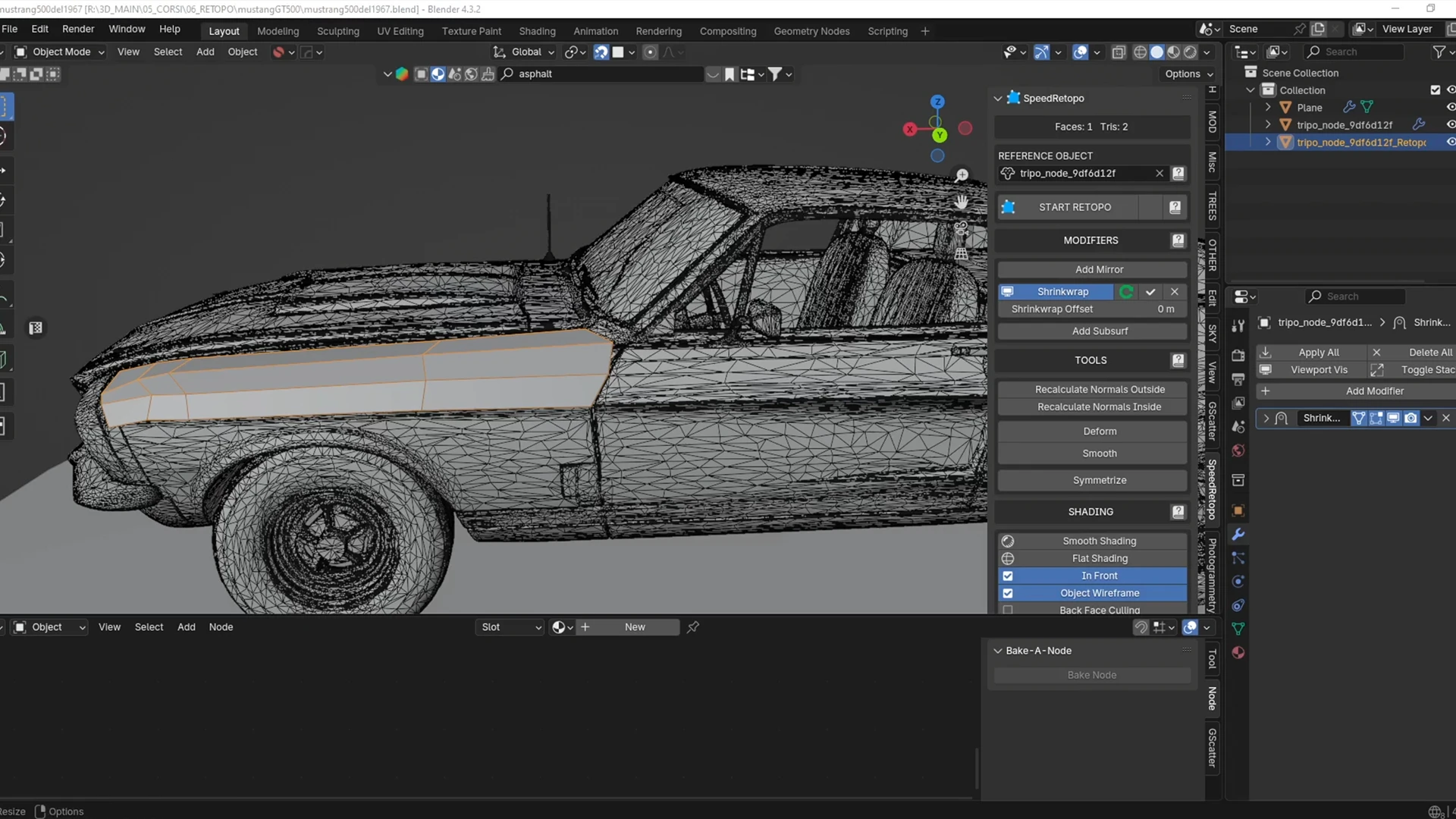Open the Object Constraints properties tab
Viewport: 1456px width, 819px height.
point(1238,605)
